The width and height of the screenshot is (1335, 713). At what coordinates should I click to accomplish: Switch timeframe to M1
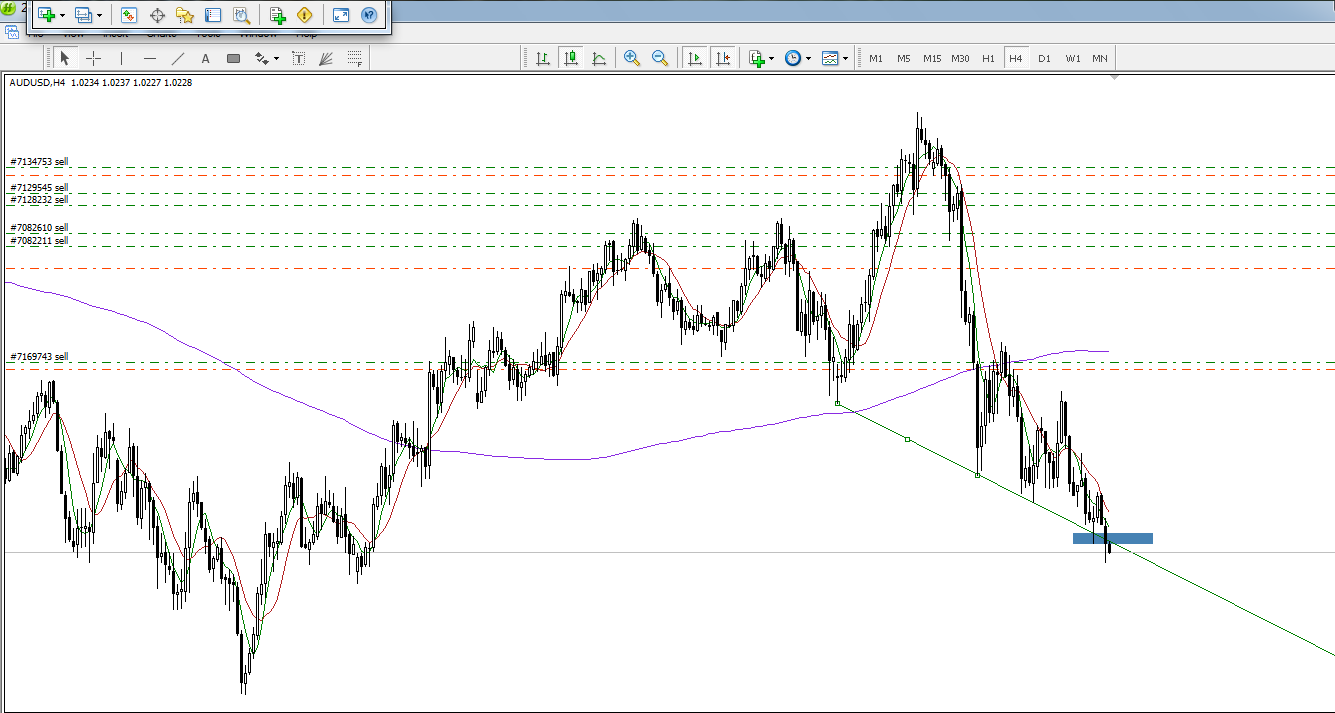[x=876, y=58]
